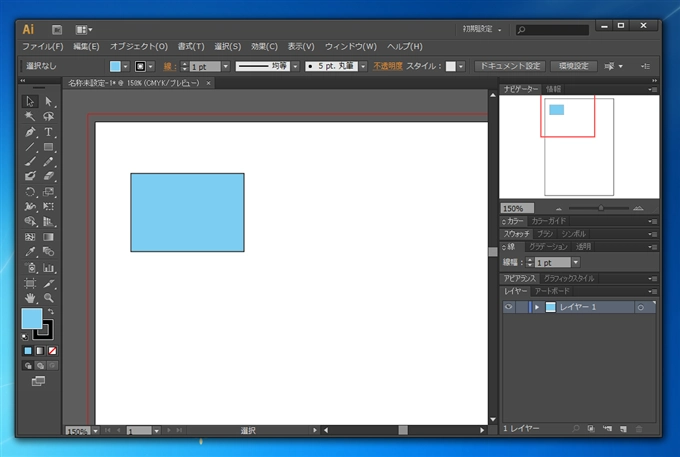Viewport: 680px width, 457px height.
Task: Change screen mode at toolbar bottom
Action: (38, 381)
